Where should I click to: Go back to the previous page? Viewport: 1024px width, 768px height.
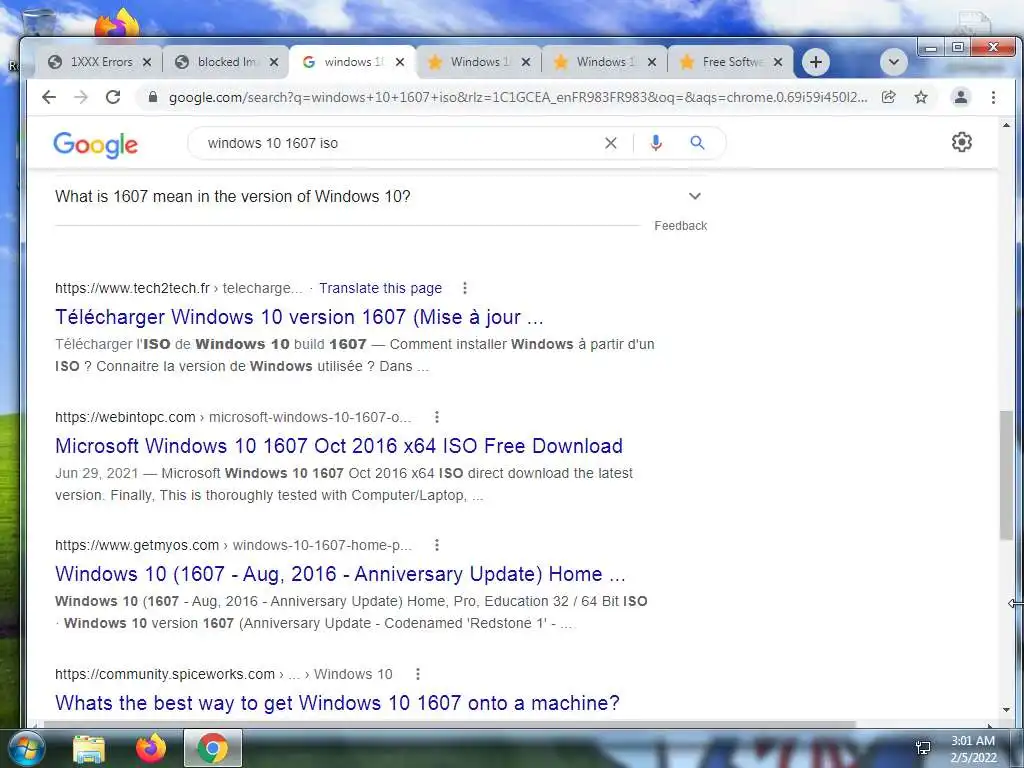tap(49, 97)
